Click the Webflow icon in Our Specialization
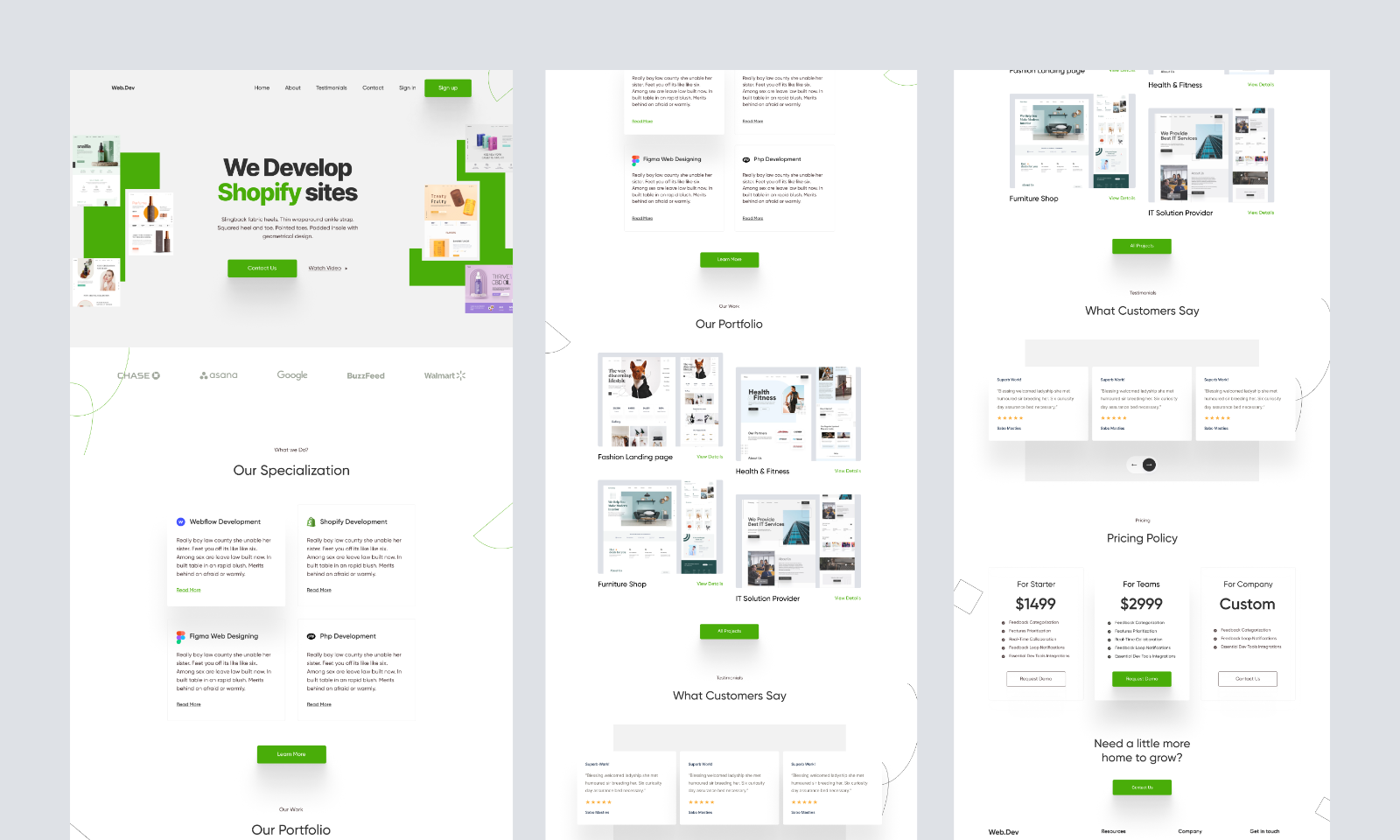The height and width of the screenshot is (840, 1400). [x=181, y=521]
